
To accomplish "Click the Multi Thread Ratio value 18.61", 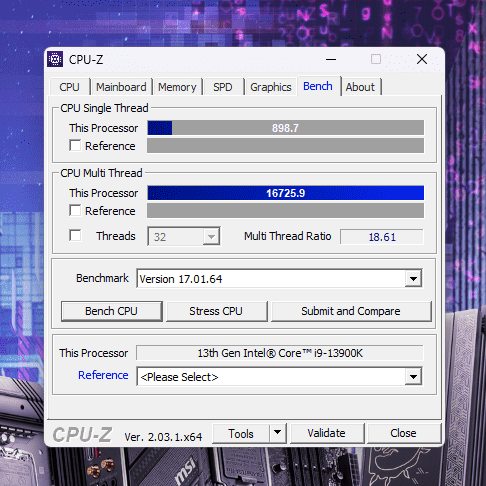I will pos(382,237).
